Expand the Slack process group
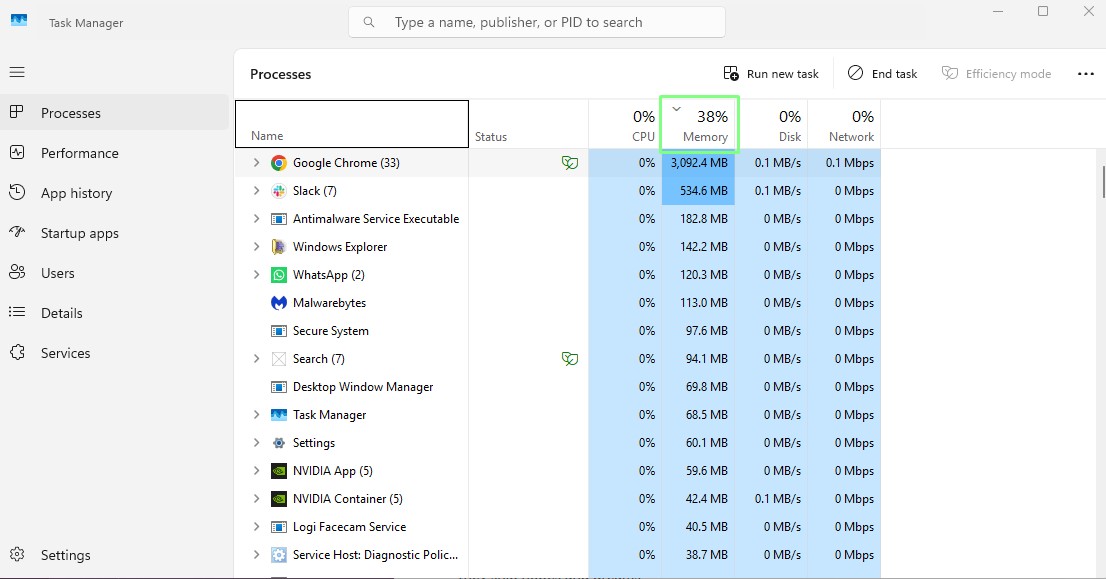Image resolution: width=1106 pixels, height=579 pixels. tap(256, 191)
